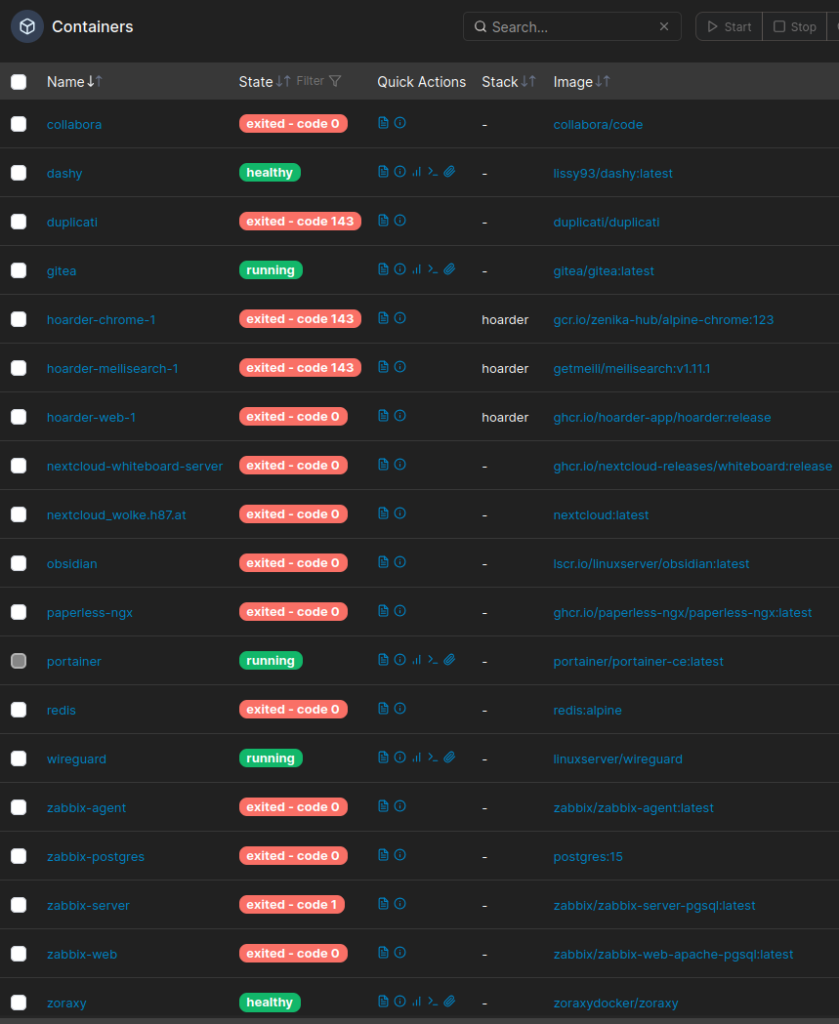Open stats chart icon for zoraxy
The width and height of the screenshot is (839, 1024).
(417, 1001)
